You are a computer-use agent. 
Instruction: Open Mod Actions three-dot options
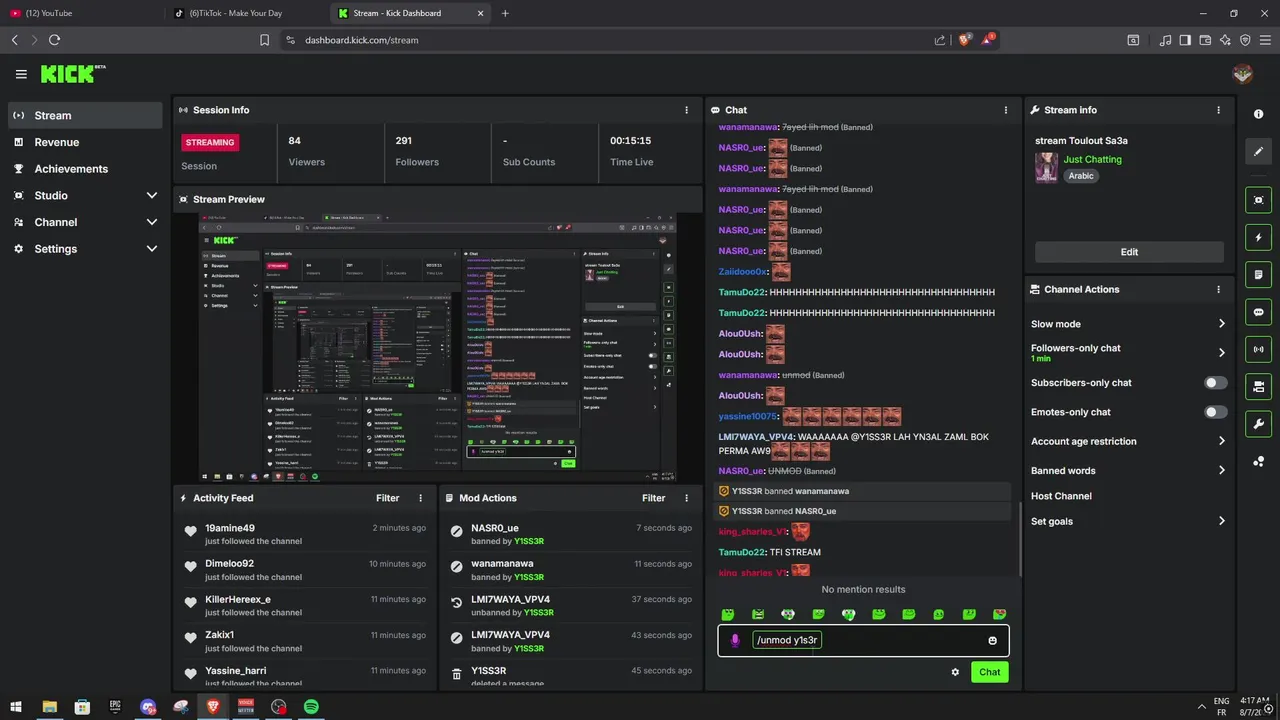(686, 498)
